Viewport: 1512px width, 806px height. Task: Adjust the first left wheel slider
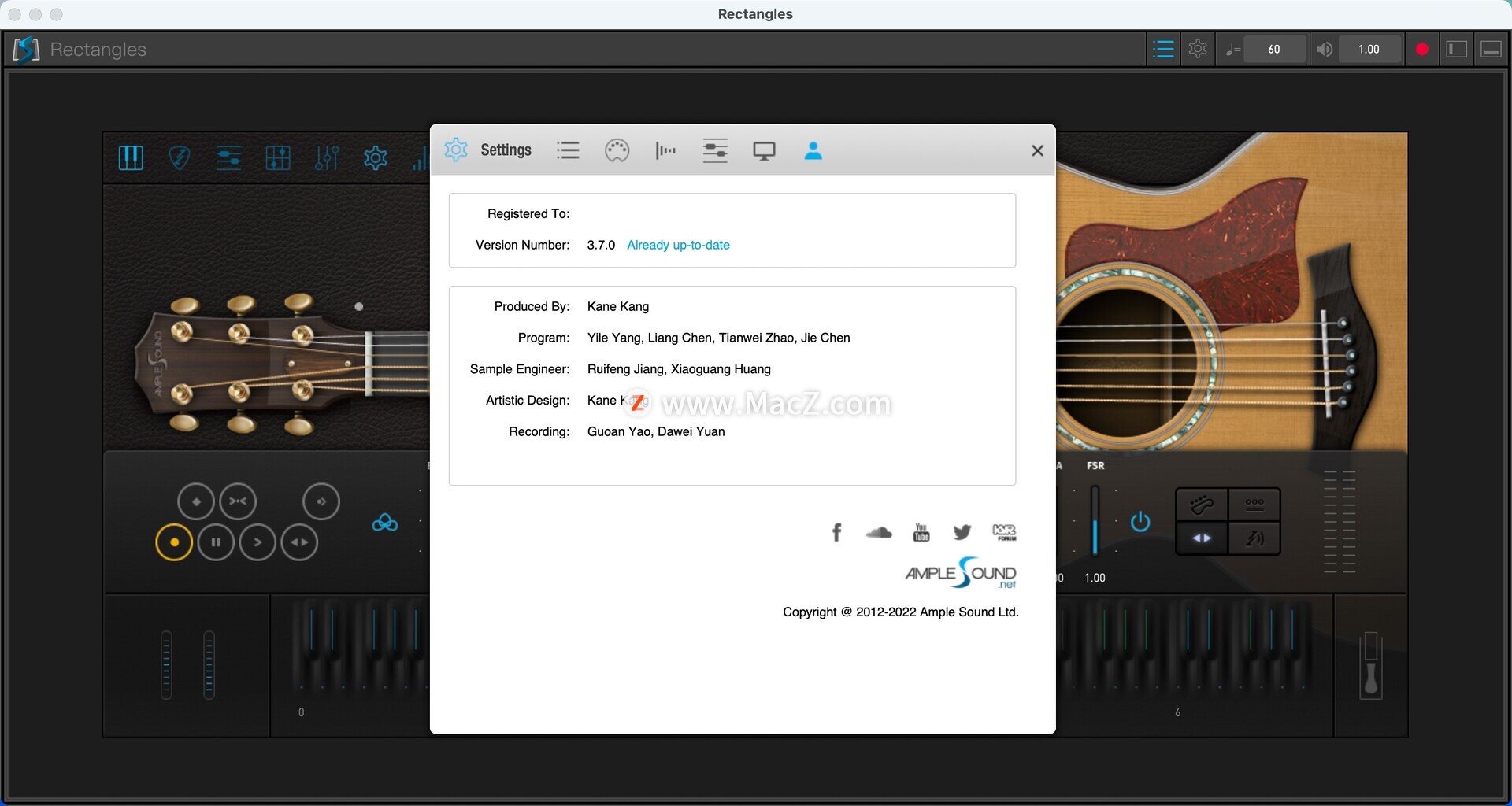166,664
